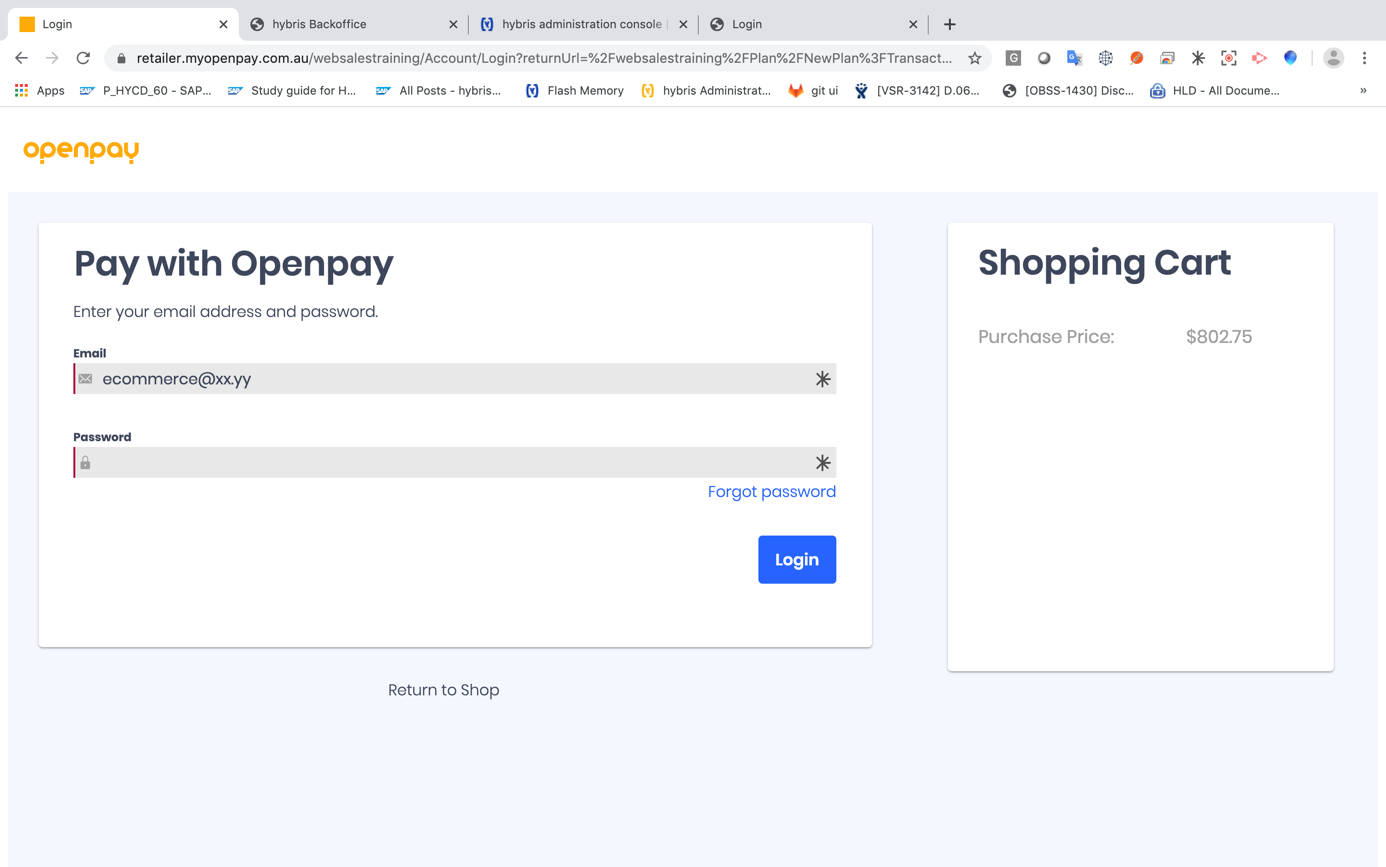The width and height of the screenshot is (1386, 867).
Task: Open the Chrome three-dot menu
Action: coord(1364,58)
